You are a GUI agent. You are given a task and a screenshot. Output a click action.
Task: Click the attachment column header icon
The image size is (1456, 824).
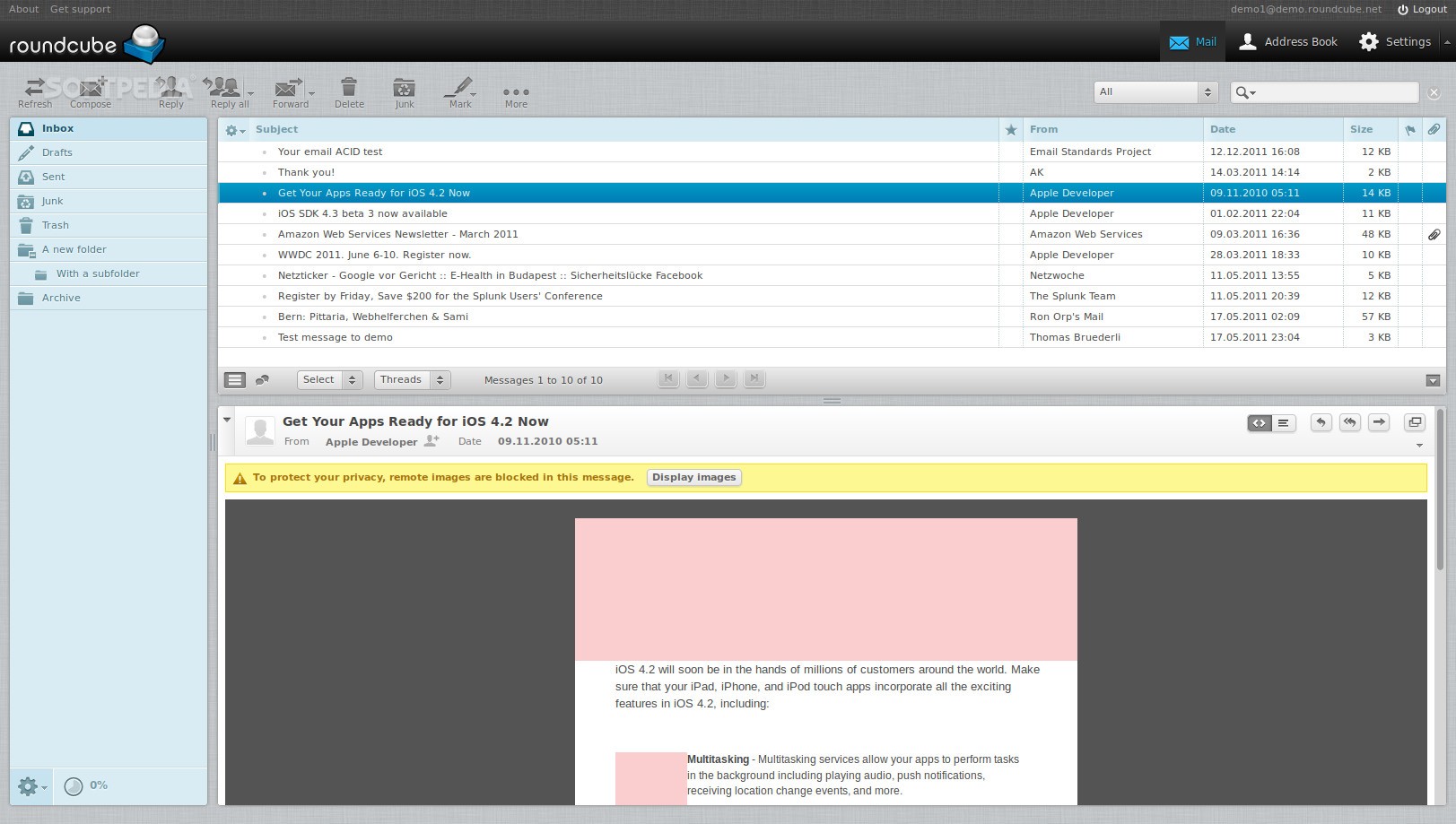click(x=1434, y=130)
